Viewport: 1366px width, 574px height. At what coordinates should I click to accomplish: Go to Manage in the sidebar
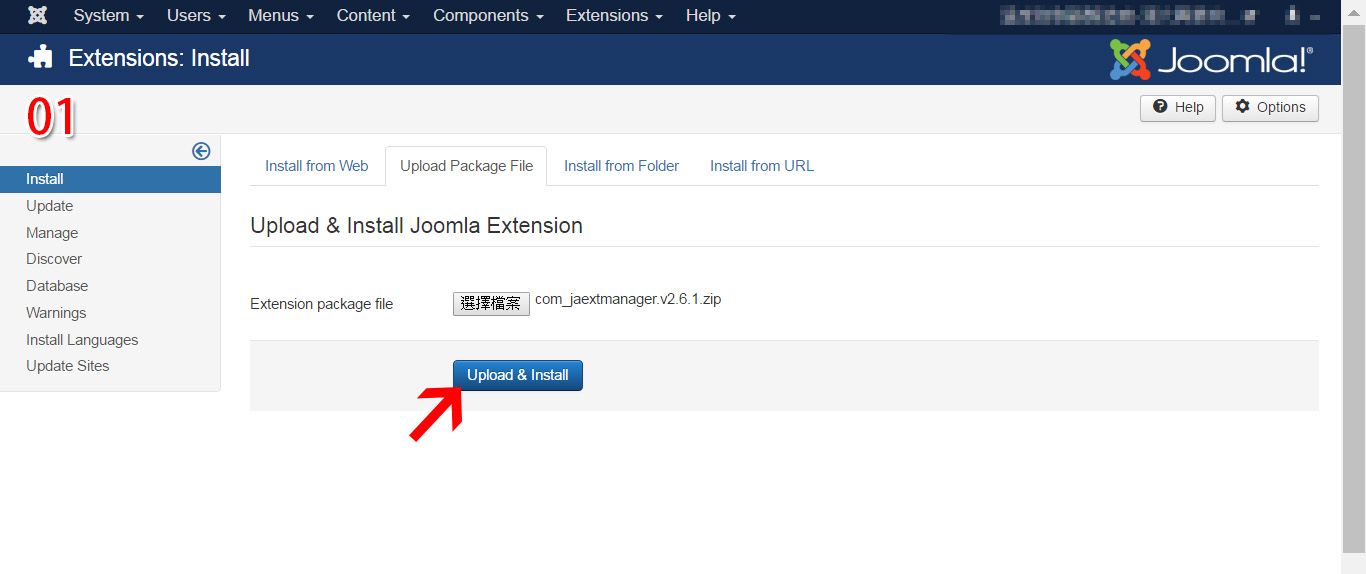[52, 233]
